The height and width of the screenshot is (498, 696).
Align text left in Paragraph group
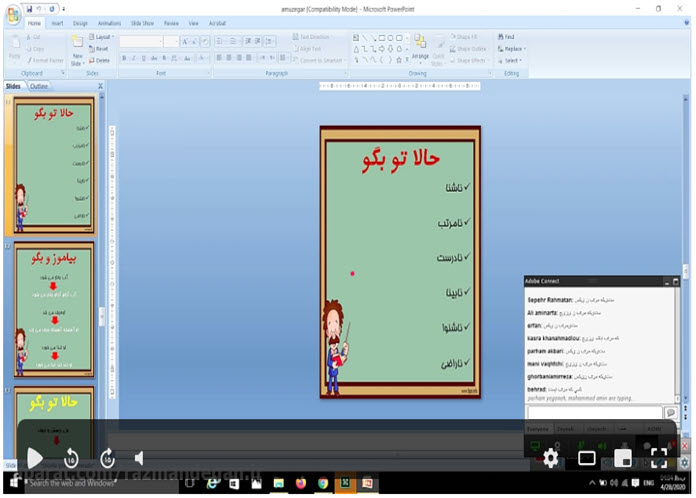point(219,58)
